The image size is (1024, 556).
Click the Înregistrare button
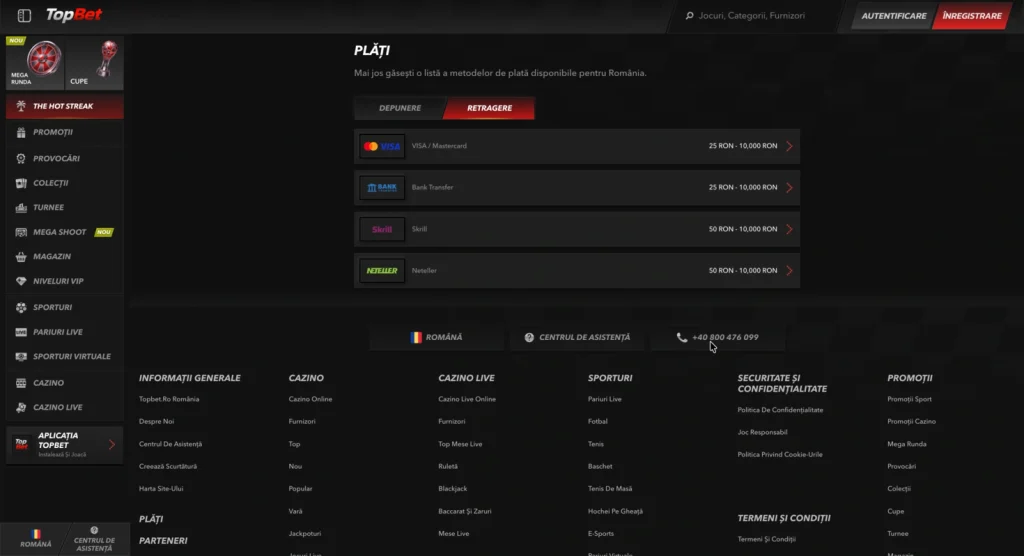(972, 16)
